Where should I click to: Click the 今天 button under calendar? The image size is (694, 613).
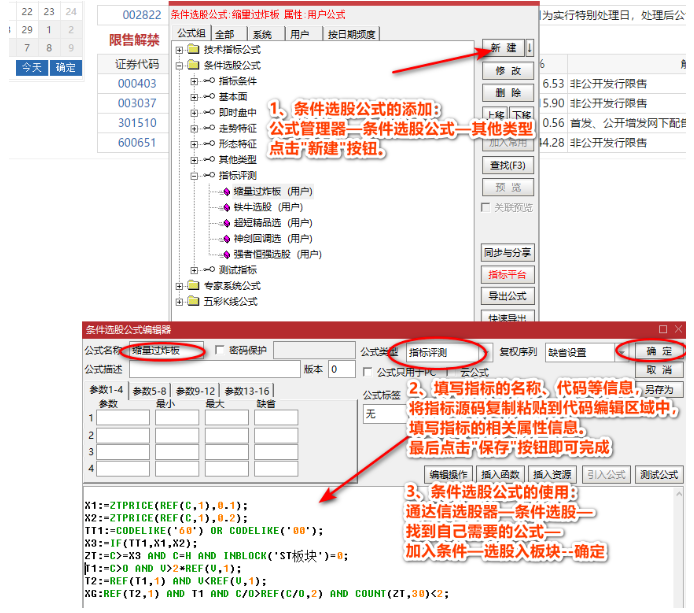pyautogui.click(x=31, y=67)
